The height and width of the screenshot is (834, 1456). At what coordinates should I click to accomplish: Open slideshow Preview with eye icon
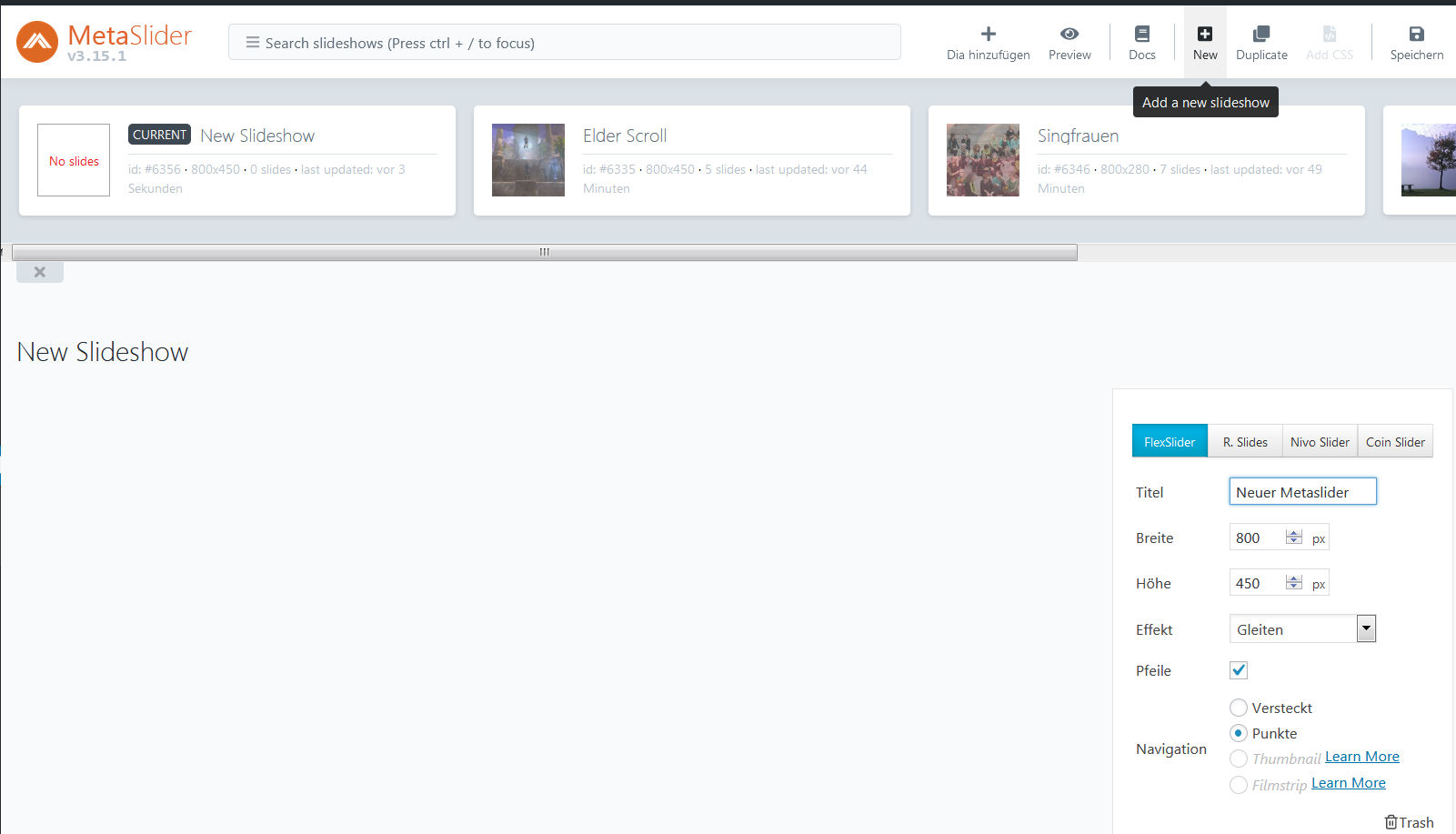pyautogui.click(x=1069, y=35)
